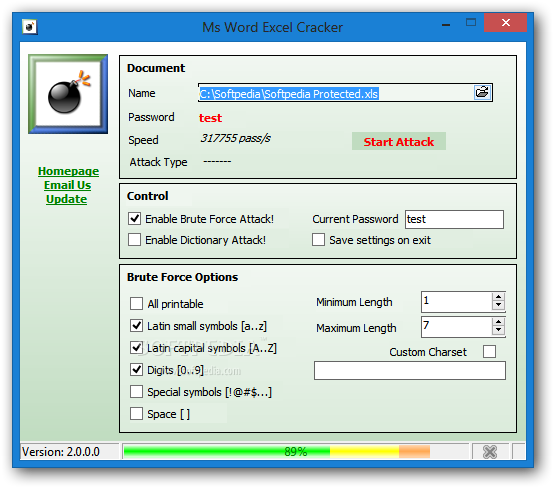This screenshot has height=488, width=554.
Task: Click the Custom Charset text box
Action: coord(409,370)
